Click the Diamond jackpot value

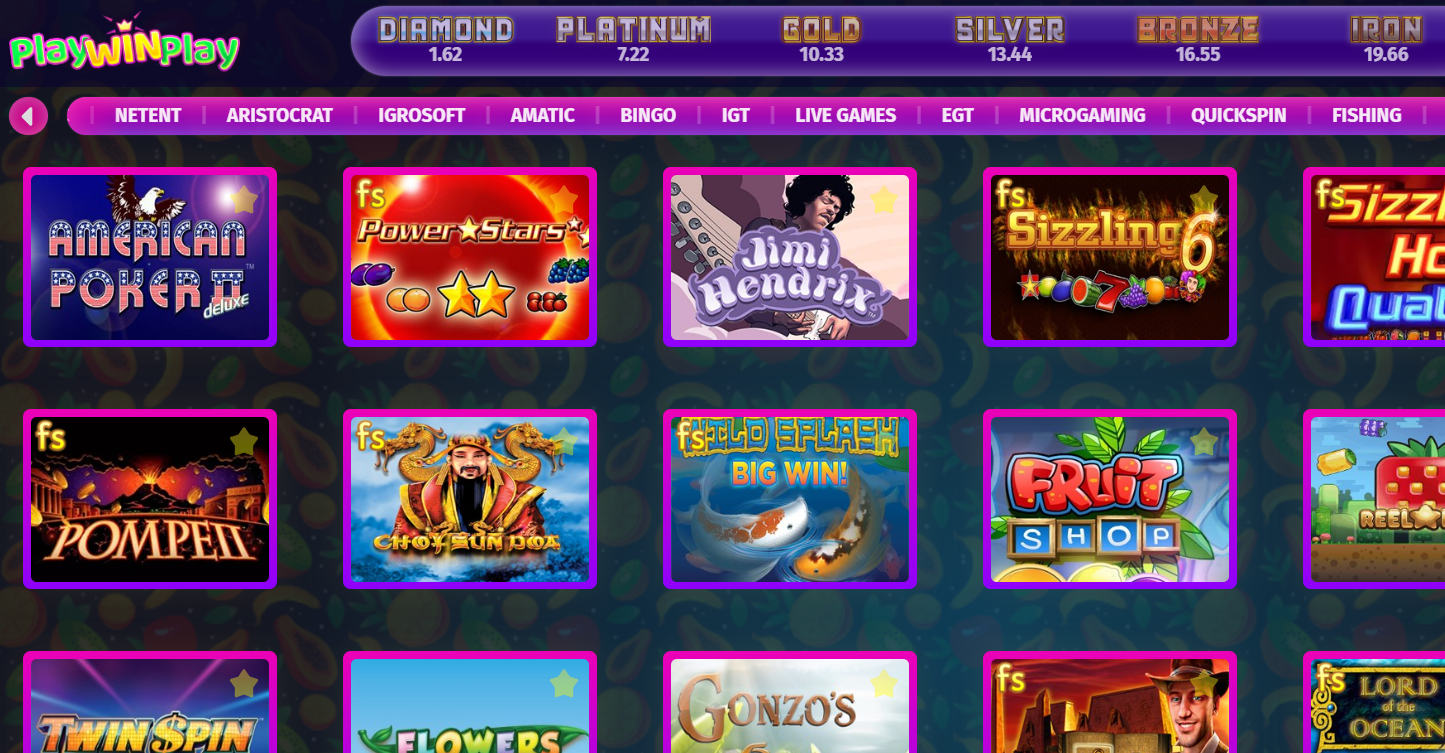point(445,55)
